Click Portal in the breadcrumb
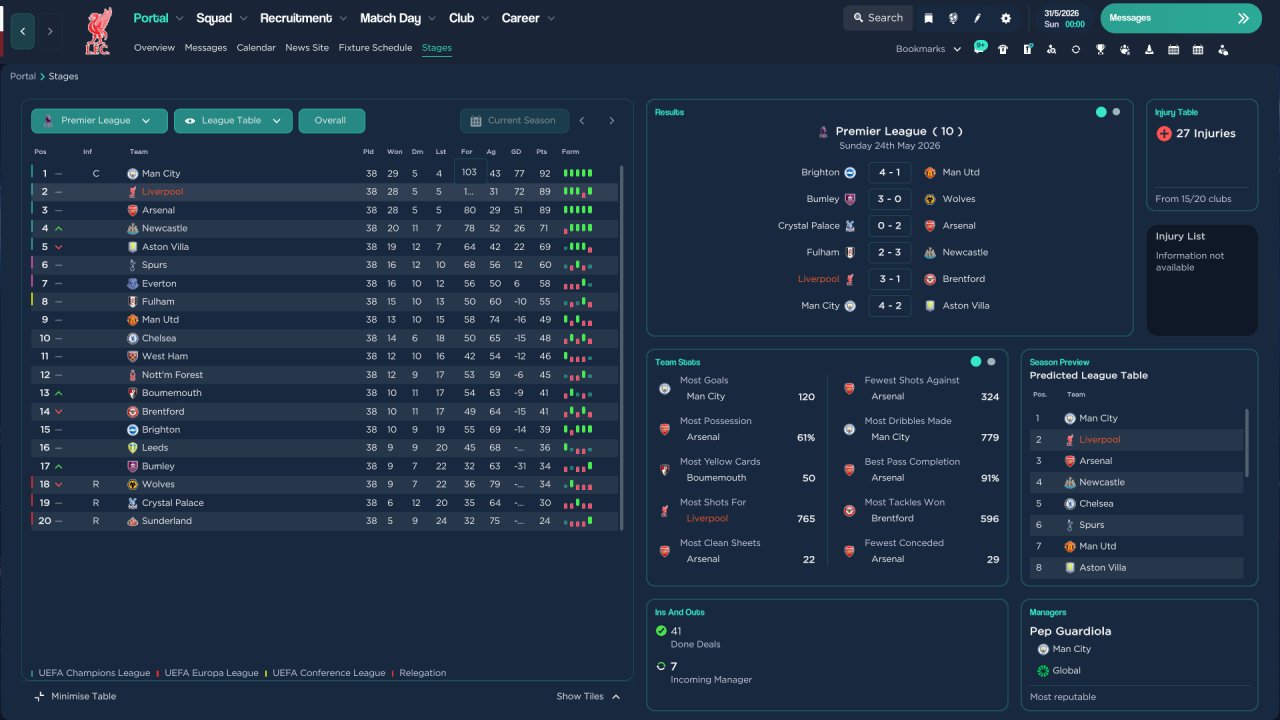This screenshot has width=1280, height=720. [x=23, y=77]
